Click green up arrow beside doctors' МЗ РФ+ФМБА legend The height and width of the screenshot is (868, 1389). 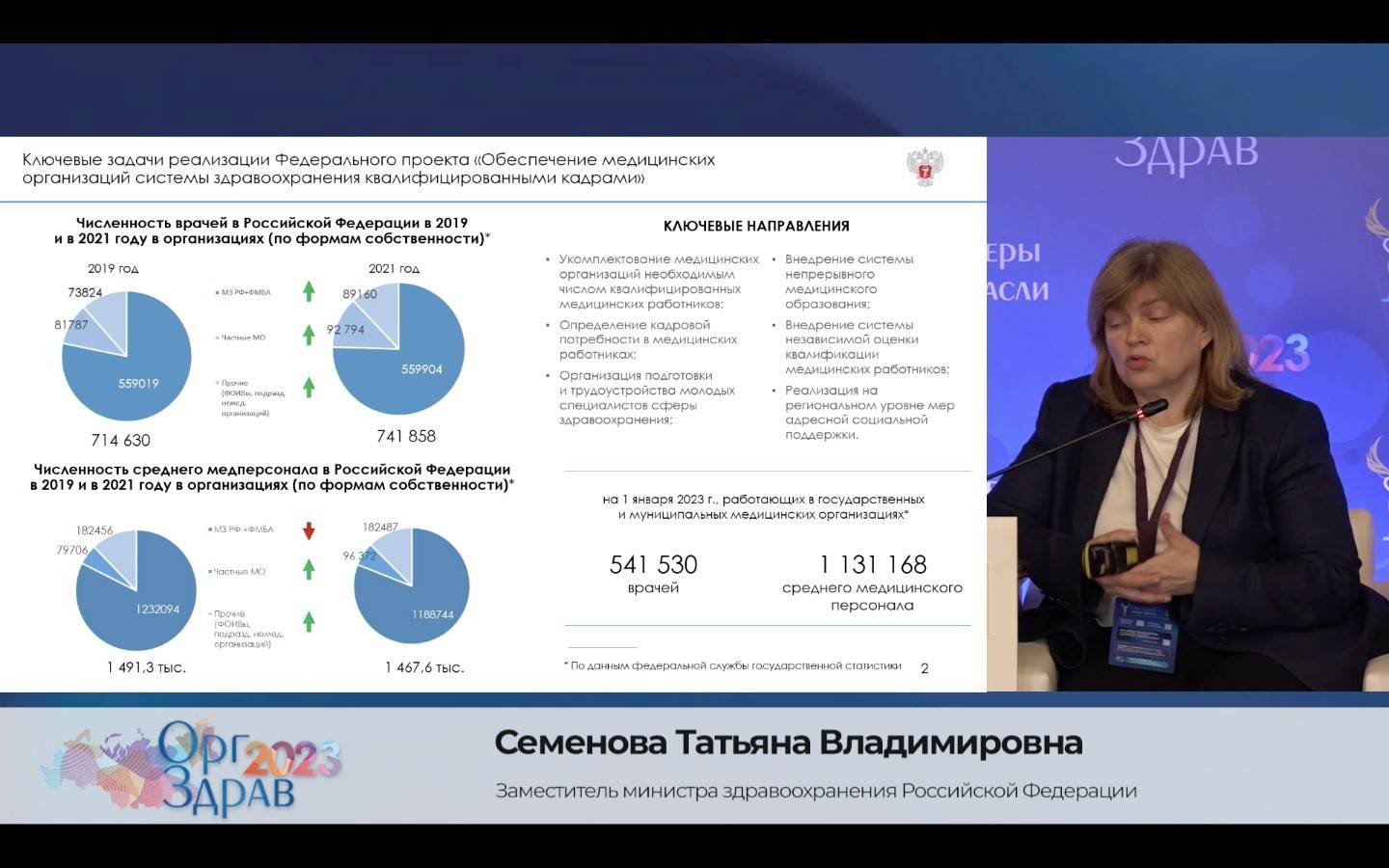coord(309,290)
